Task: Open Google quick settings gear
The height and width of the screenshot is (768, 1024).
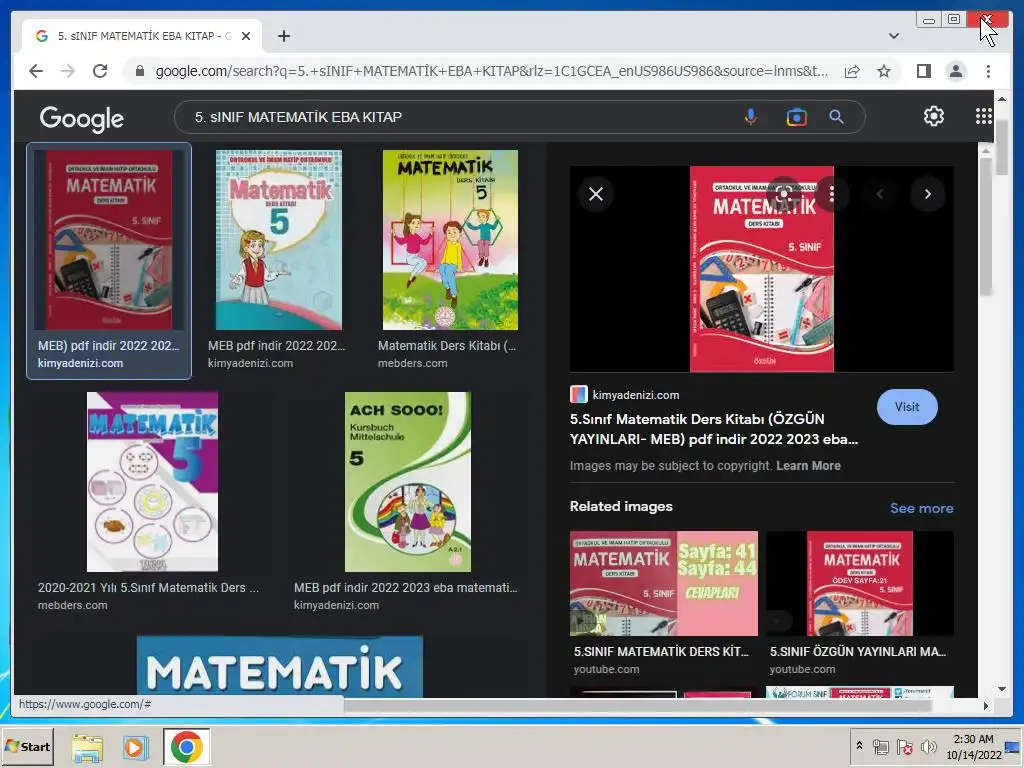Action: click(x=933, y=116)
